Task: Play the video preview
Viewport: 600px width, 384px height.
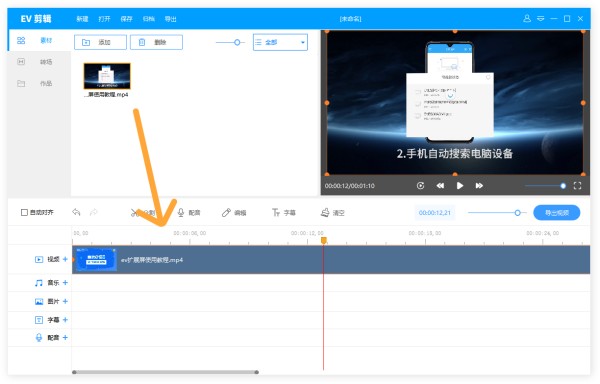Action: (x=460, y=186)
